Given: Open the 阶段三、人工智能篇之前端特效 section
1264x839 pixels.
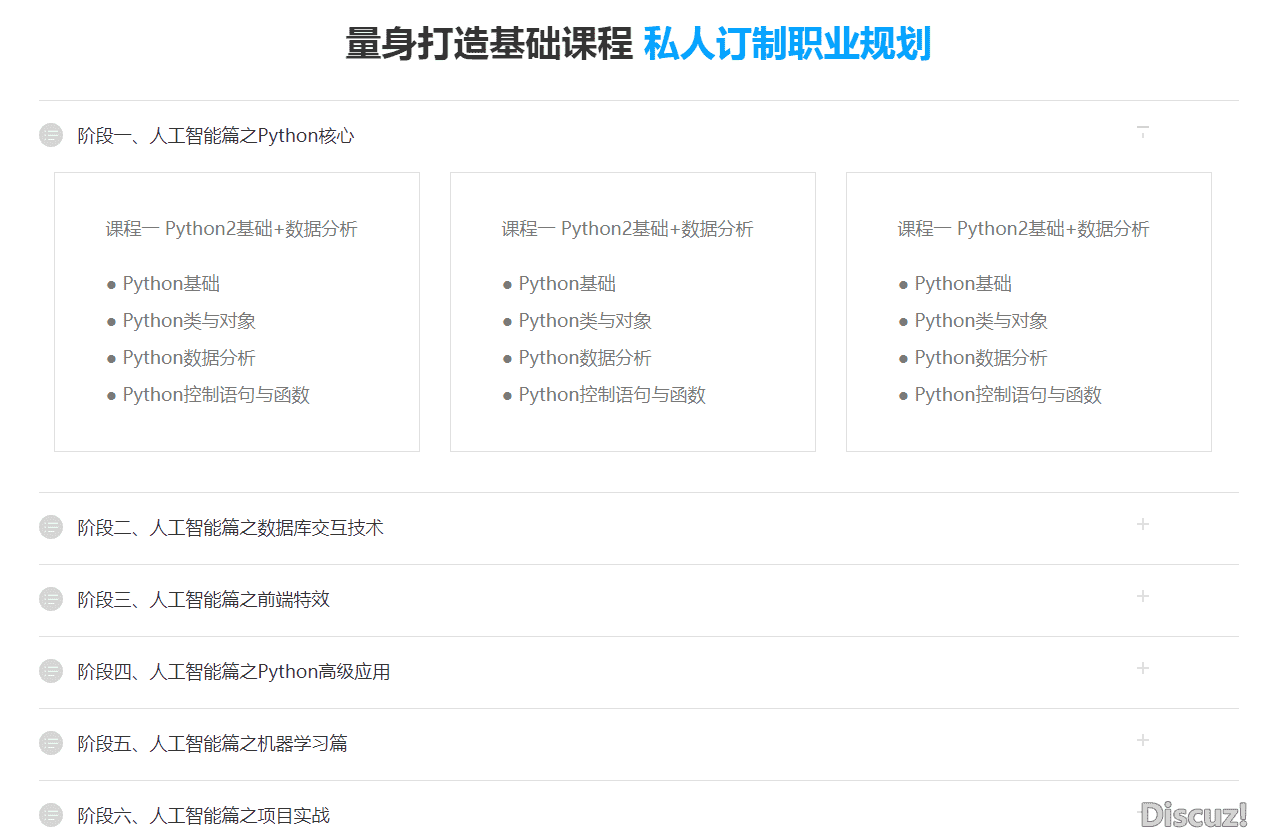Looking at the screenshot, I should [204, 600].
